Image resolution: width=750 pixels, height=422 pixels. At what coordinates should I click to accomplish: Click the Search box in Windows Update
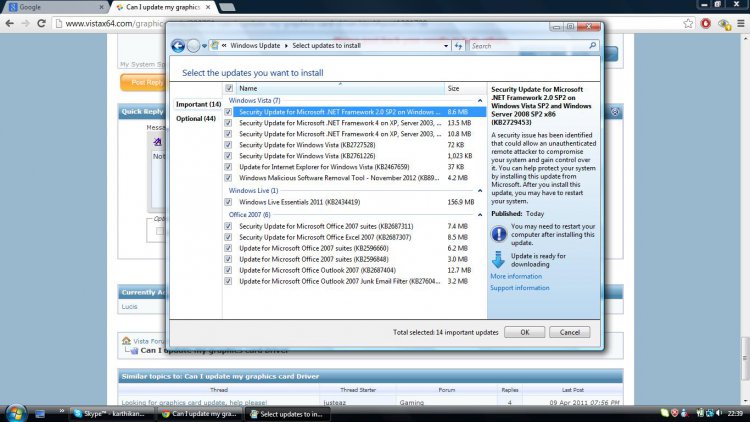[x=529, y=46]
